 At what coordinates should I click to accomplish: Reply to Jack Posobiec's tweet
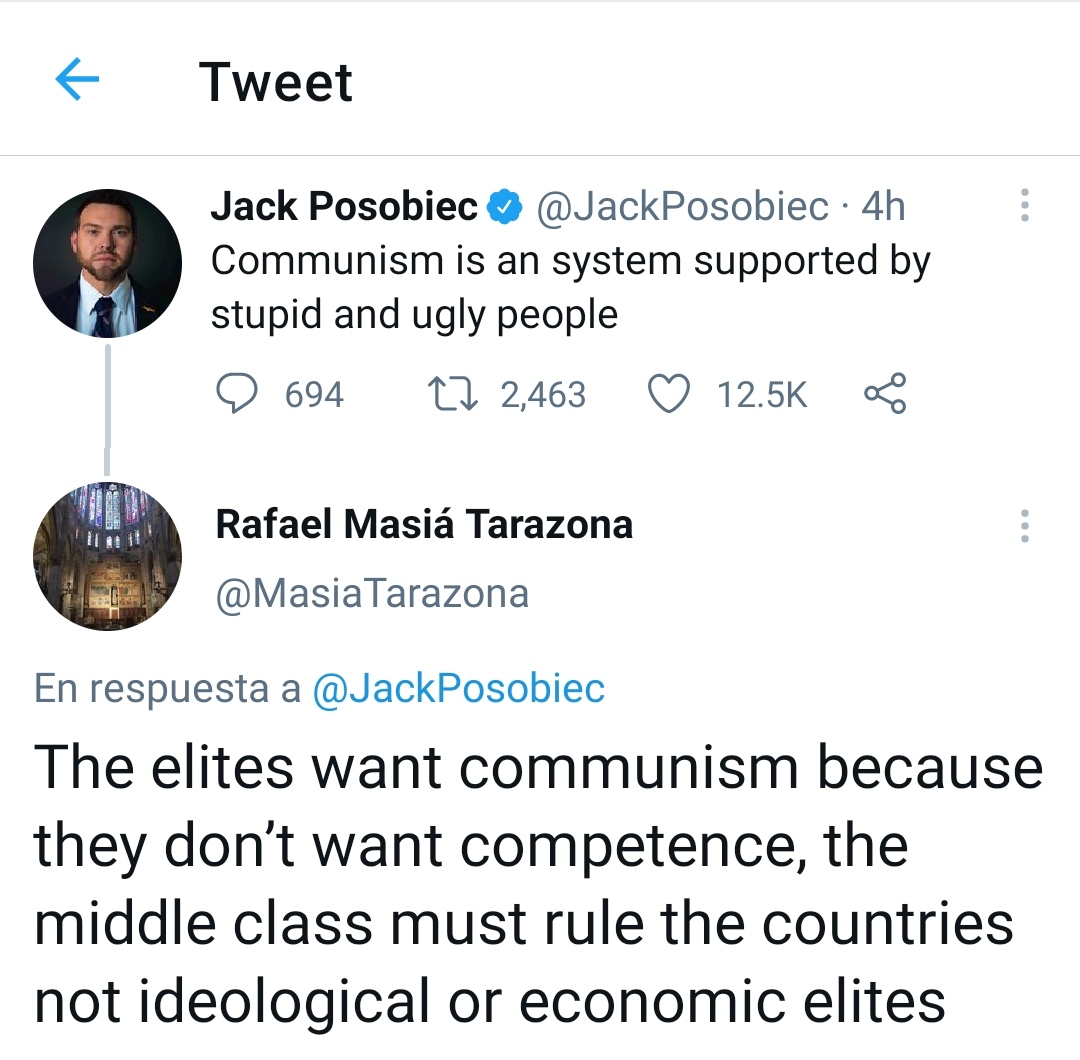[x=237, y=394]
